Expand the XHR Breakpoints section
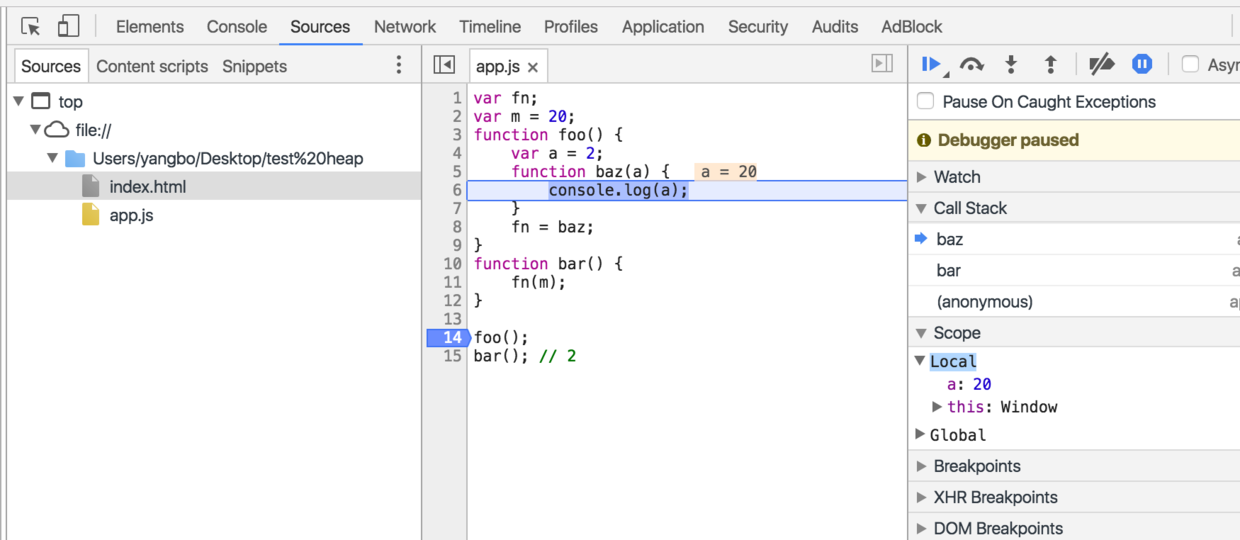The height and width of the screenshot is (540, 1240). (x=922, y=497)
